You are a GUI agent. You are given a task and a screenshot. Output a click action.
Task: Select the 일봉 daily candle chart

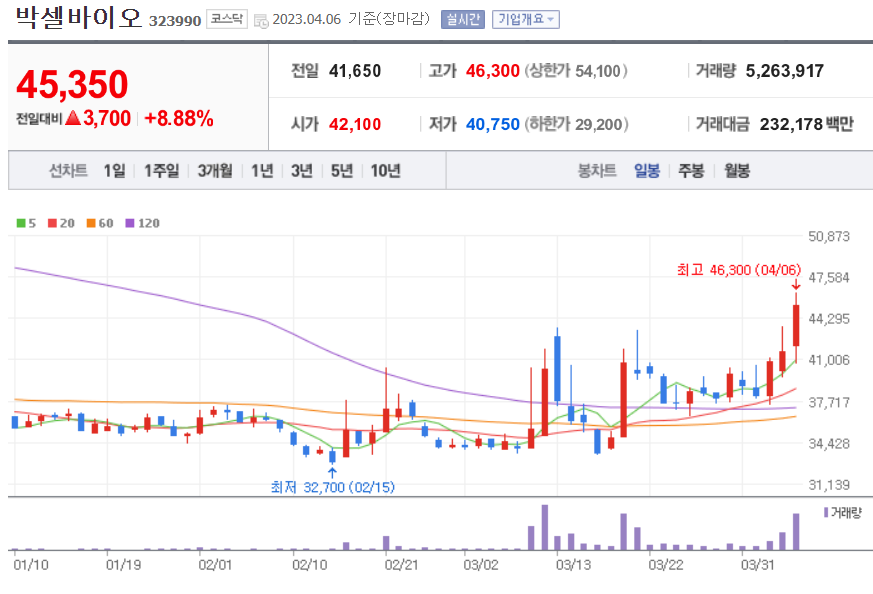point(646,170)
